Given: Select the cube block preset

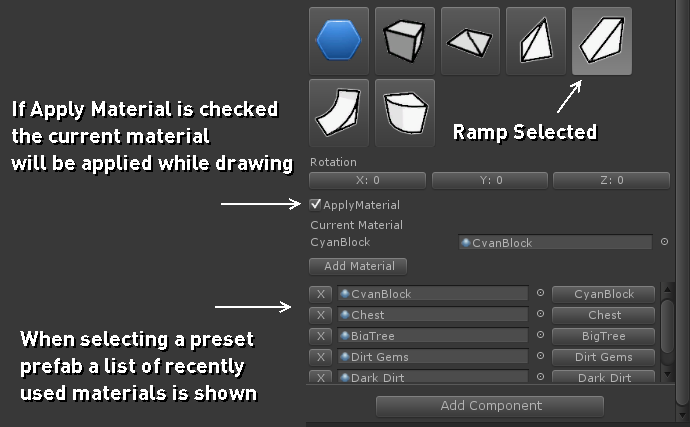Looking at the screenshot, I should click(404, 40).
